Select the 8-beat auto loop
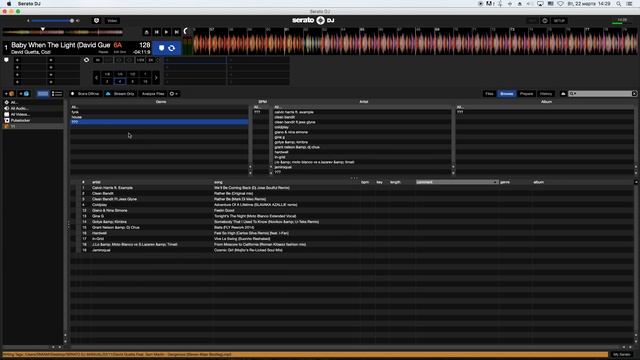The height and width of the screenshot is (360, 640). [133, 82]
